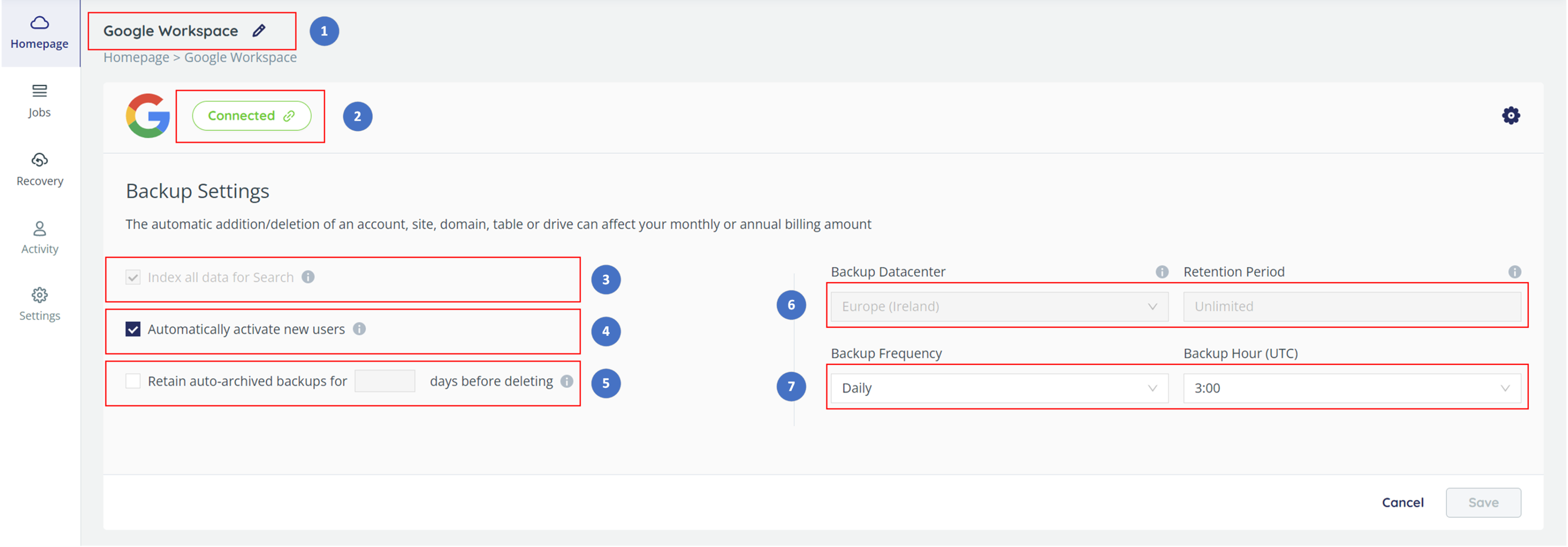Click Google Workspace breadcrumb link
This screenshot has width=1568, height=547.
coord(240,57)
